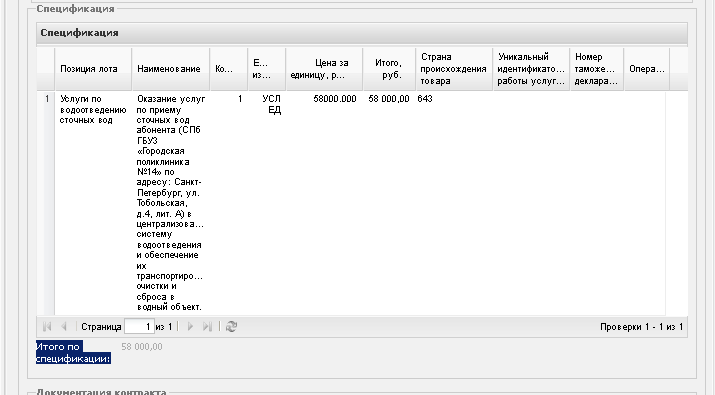Click the 58 000,00 specification total value
The image size is (715, 395).
pos(142,347)
